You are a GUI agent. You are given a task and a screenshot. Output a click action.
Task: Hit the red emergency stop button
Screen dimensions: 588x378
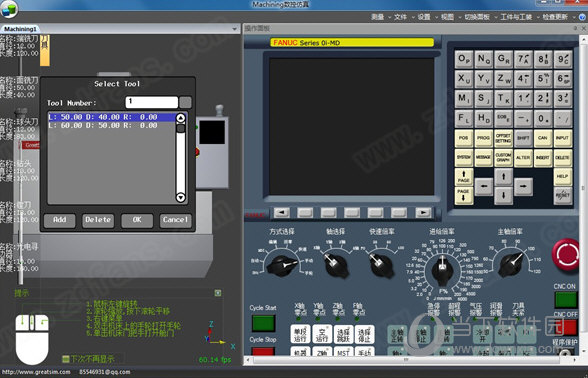[567, 254]
